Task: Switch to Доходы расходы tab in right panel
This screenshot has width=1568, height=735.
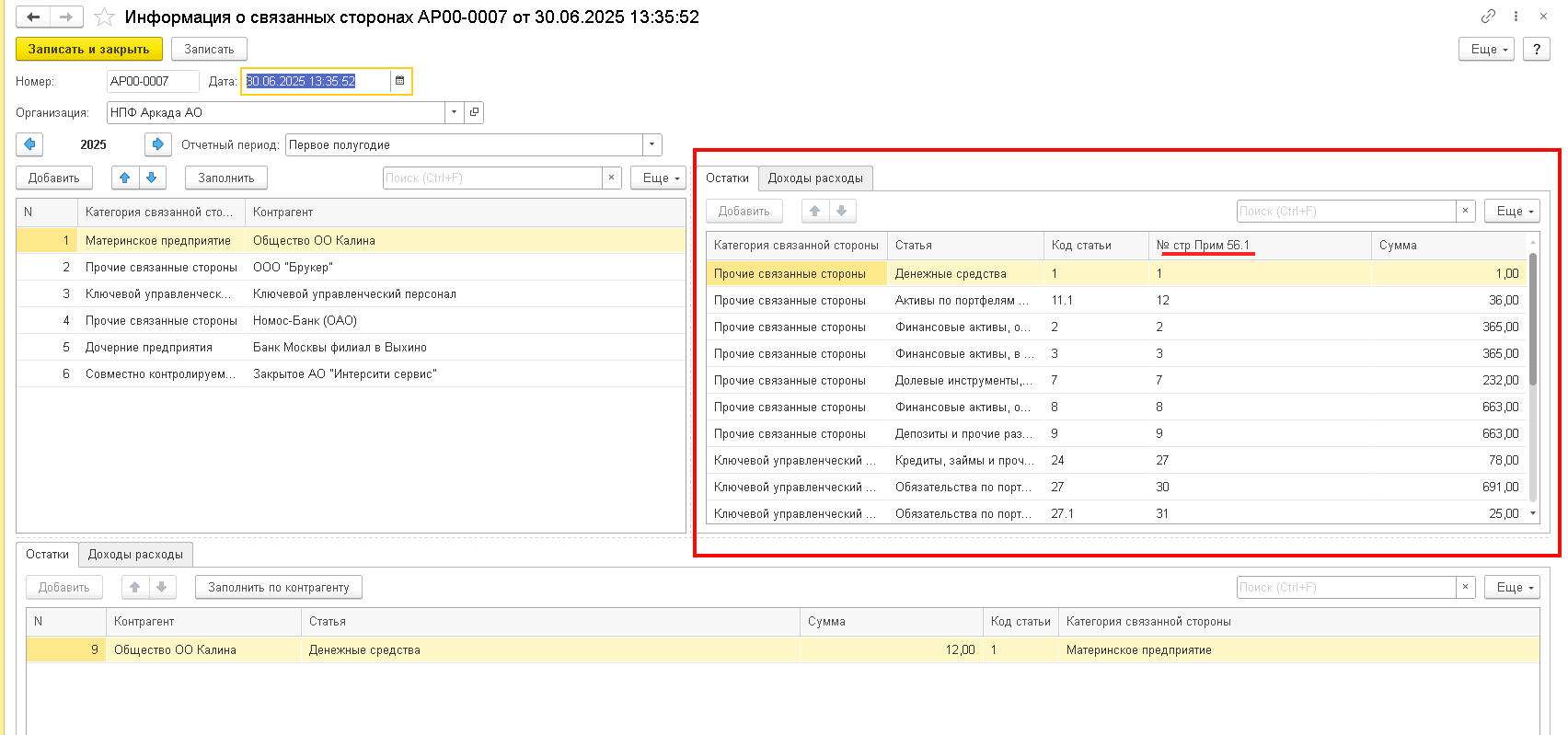Action: pos(815,178)
